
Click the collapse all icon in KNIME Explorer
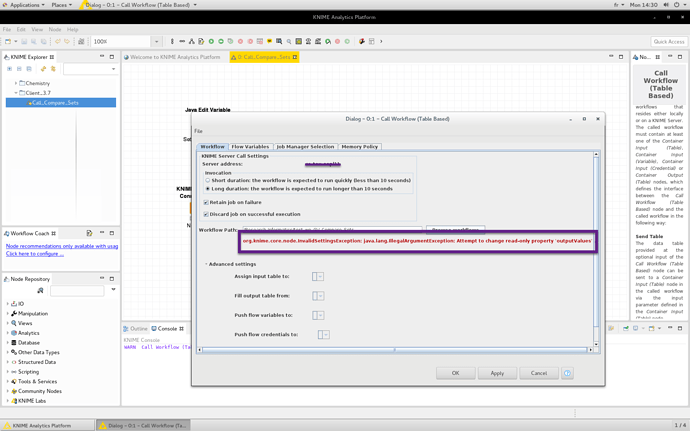[x=19, y=69]
